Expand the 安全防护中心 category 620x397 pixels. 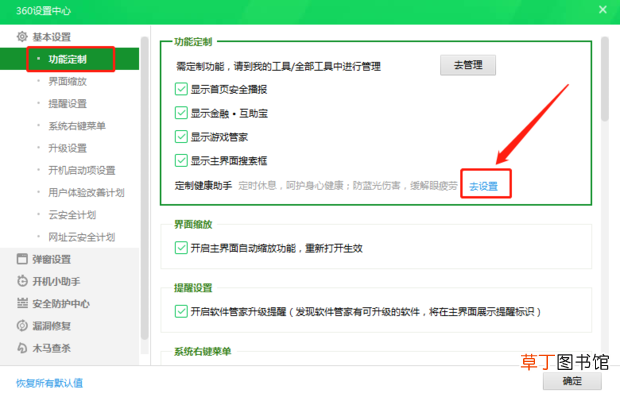(61, 304)
